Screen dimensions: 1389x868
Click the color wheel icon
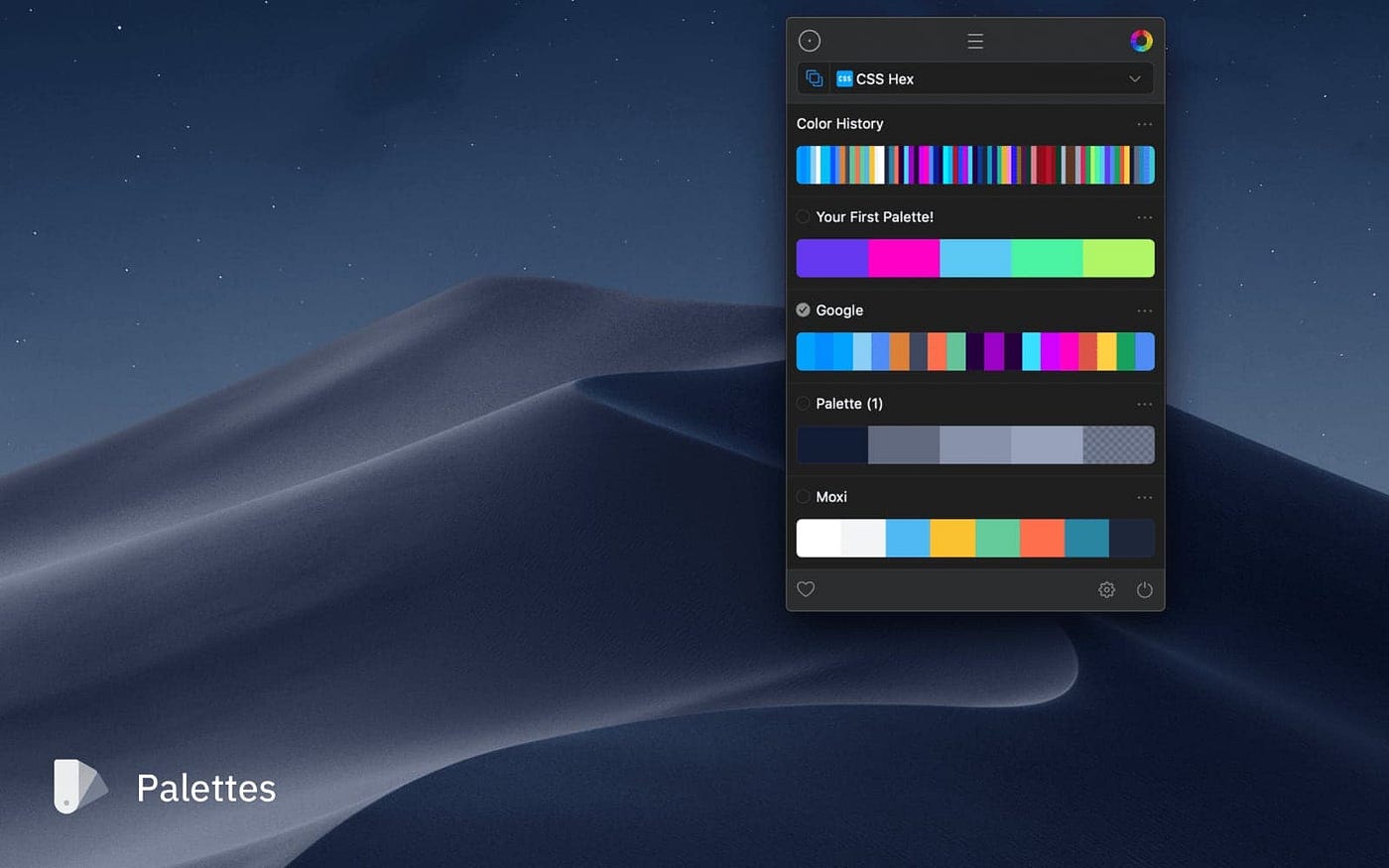coord(1142,41)
